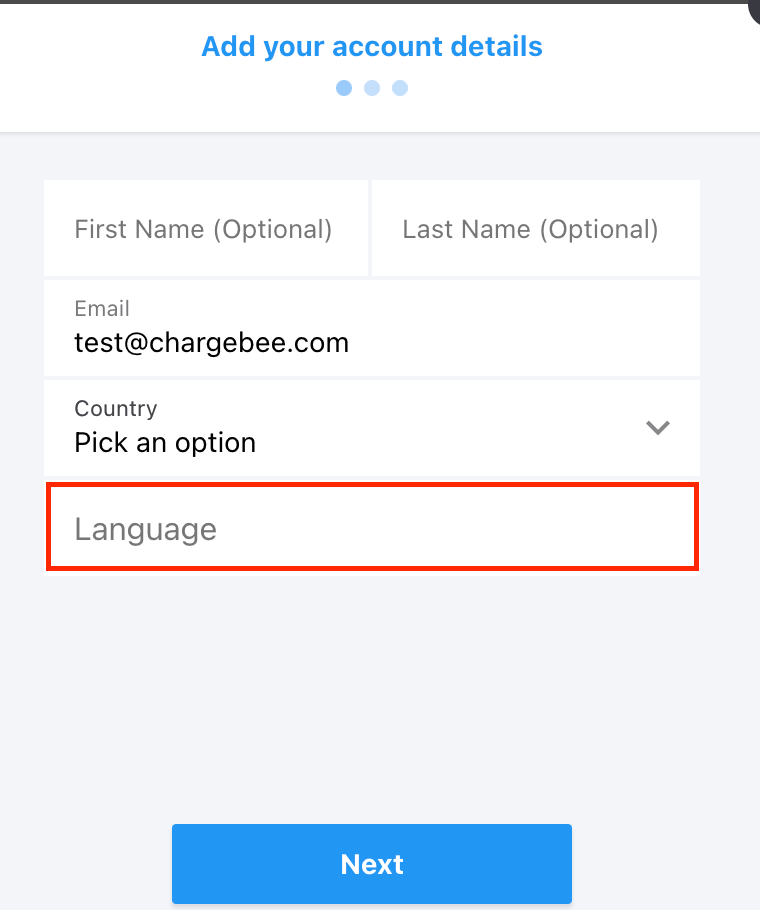This screenshot has height=910, width=760.
Task: Select the middle progress step dot
Action: click(372, 88)
